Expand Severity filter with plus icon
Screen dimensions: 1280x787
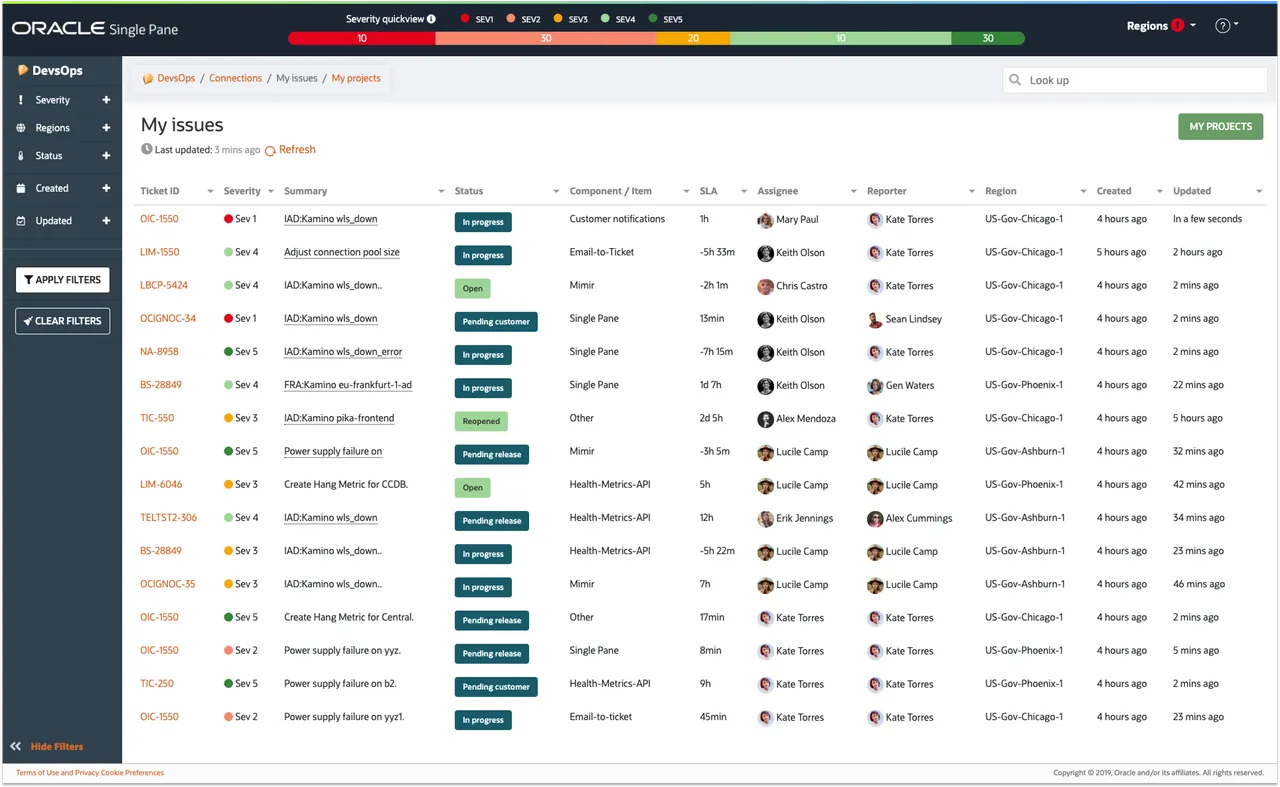coord(106,100)
